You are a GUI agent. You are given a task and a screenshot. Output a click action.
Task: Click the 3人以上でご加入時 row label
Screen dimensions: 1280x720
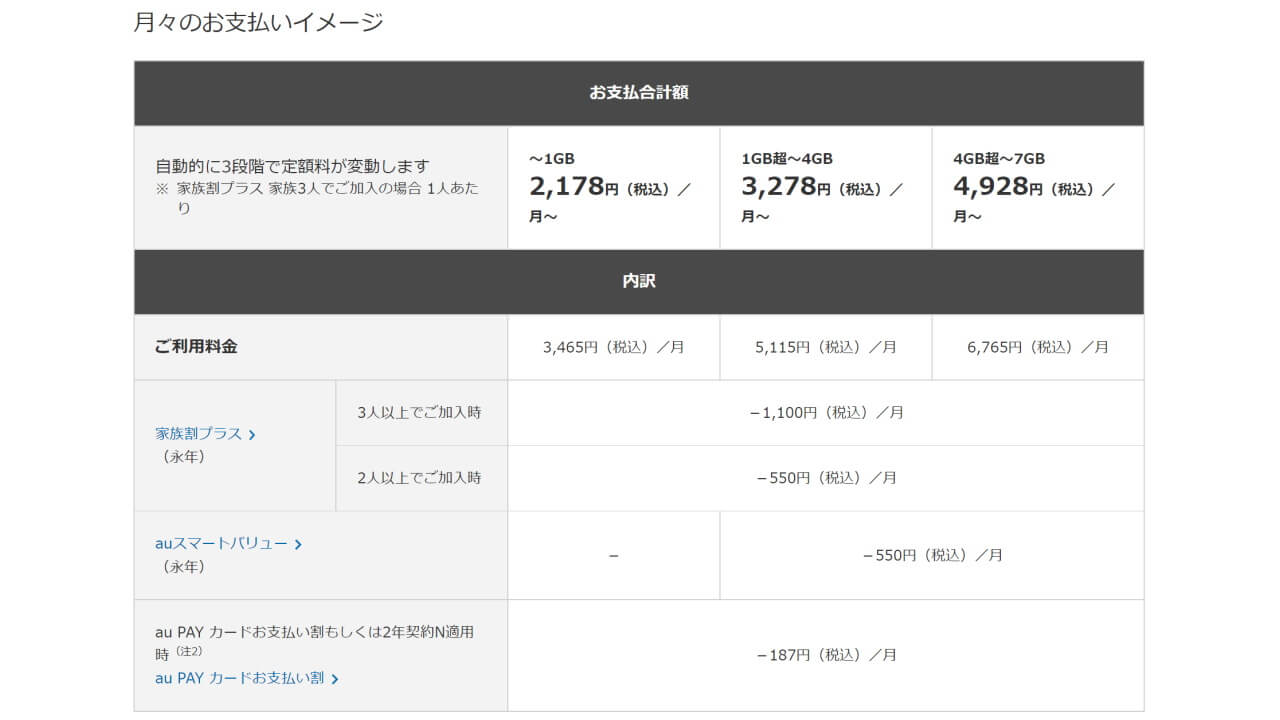pos(419,412)
